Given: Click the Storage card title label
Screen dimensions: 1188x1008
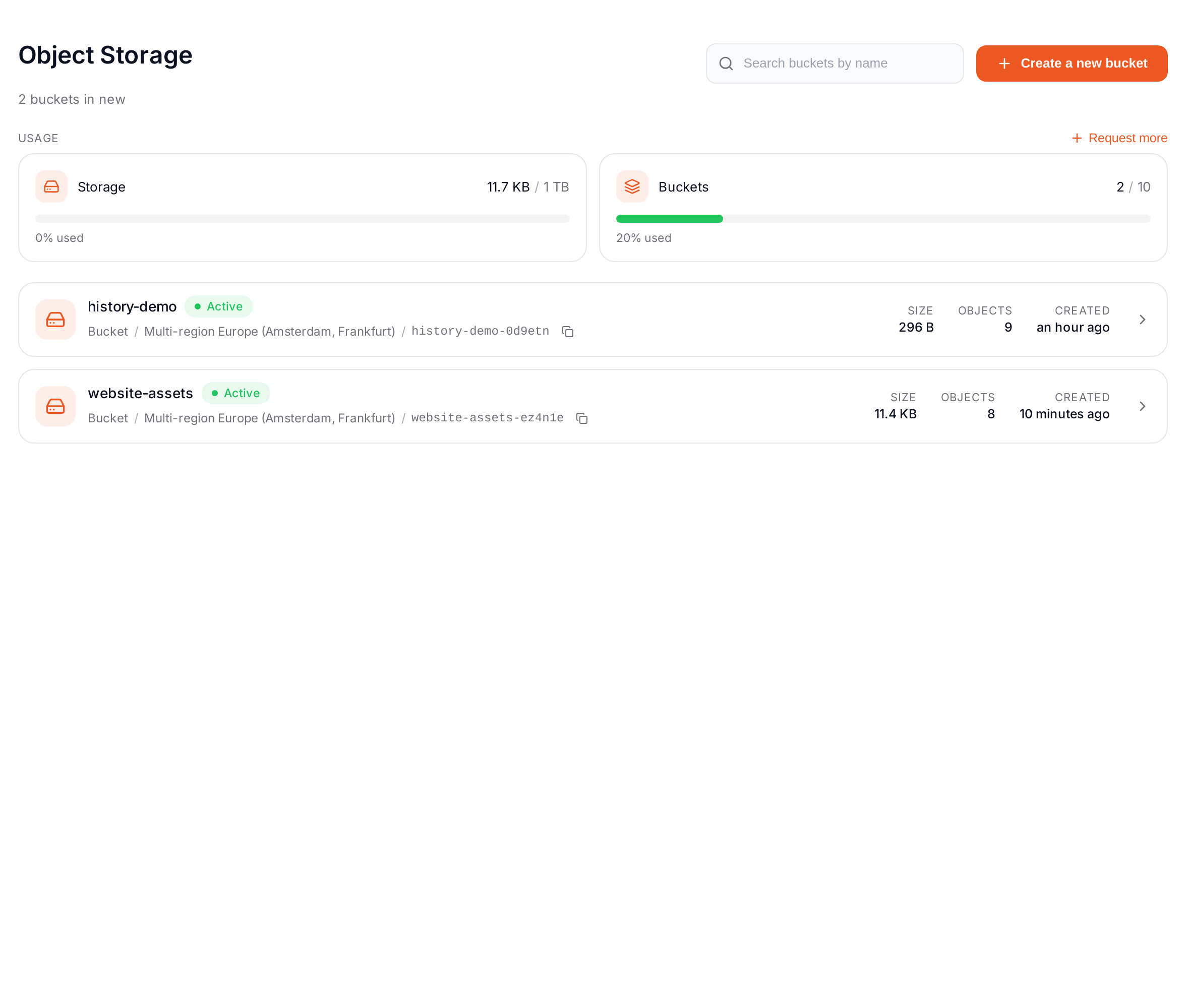Looking at the screenshot, I should coord(102,187).
